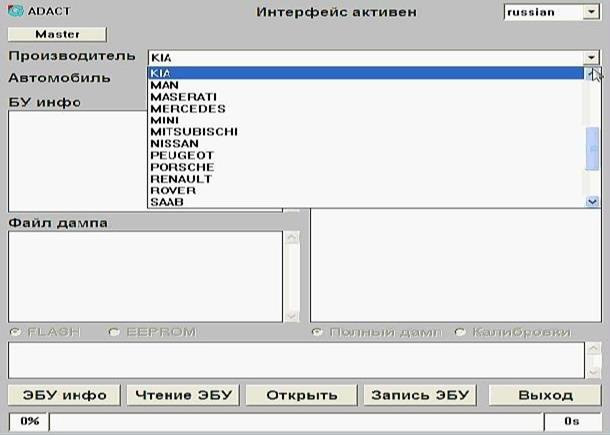Click the Master button

coord(57,34)
